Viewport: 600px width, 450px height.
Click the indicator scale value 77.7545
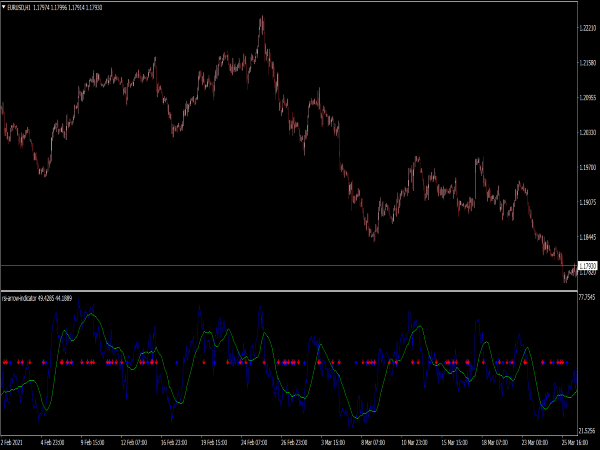point(587,297)
